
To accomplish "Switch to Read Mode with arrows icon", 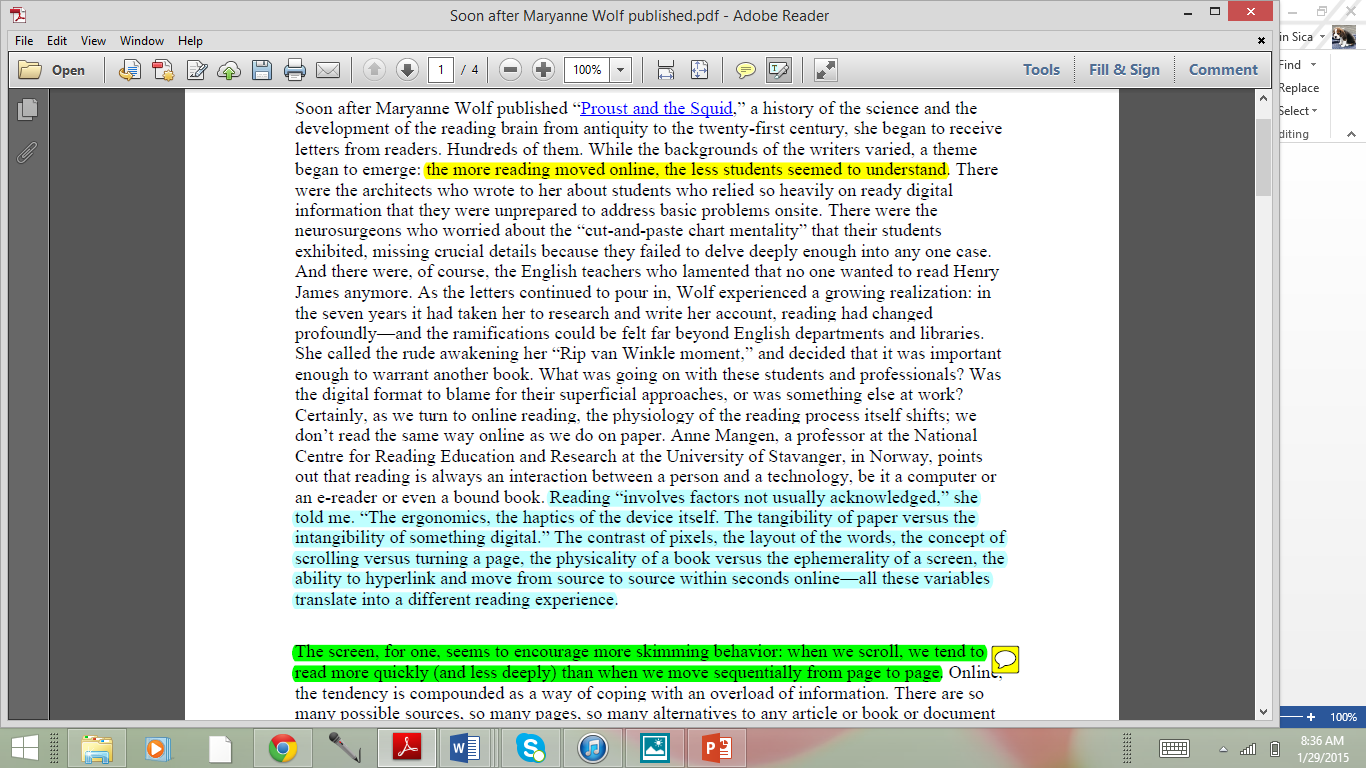I will point(826,70).
